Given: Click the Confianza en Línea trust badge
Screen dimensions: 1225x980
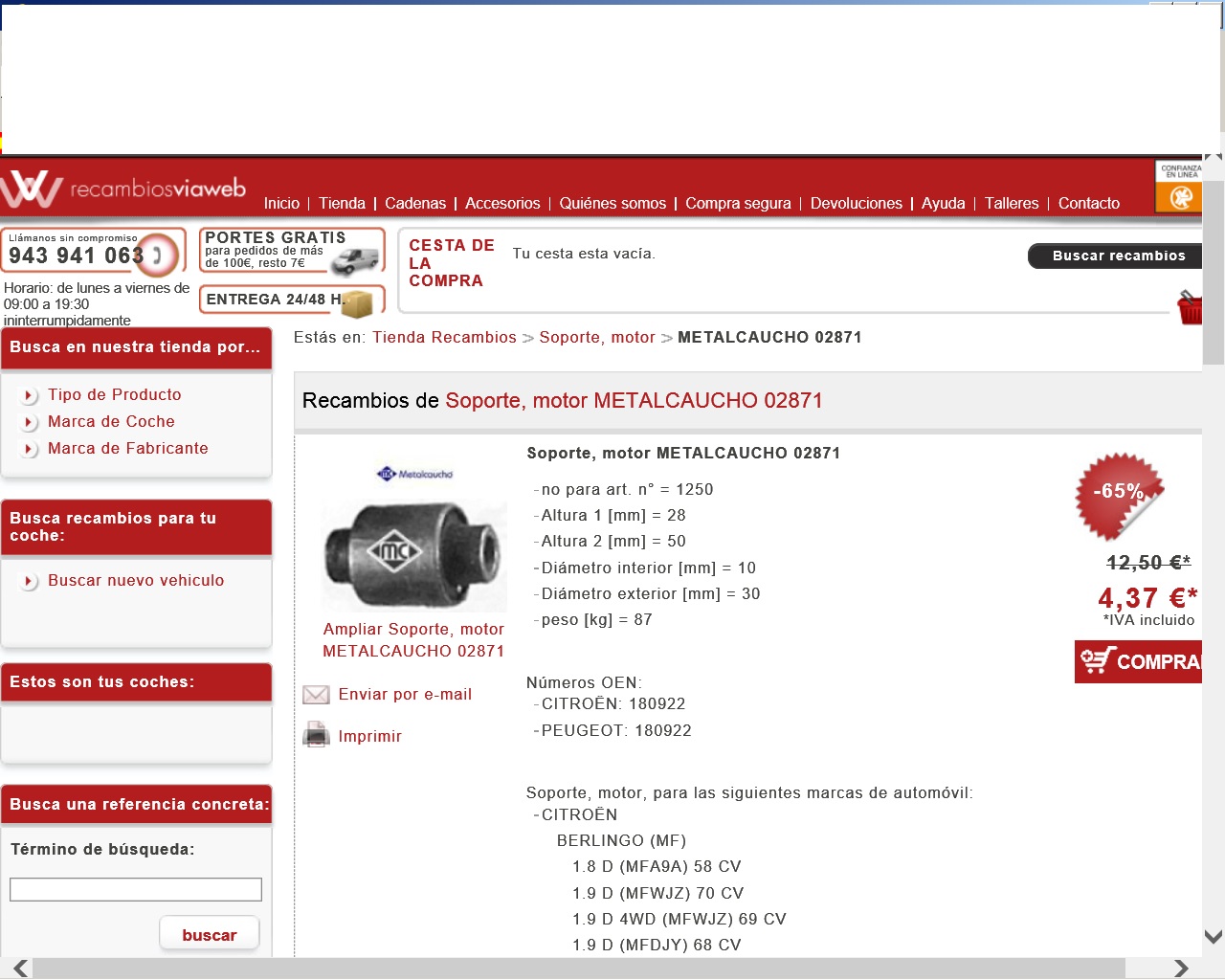Looking at the screenshot, I should point(1179,187).
